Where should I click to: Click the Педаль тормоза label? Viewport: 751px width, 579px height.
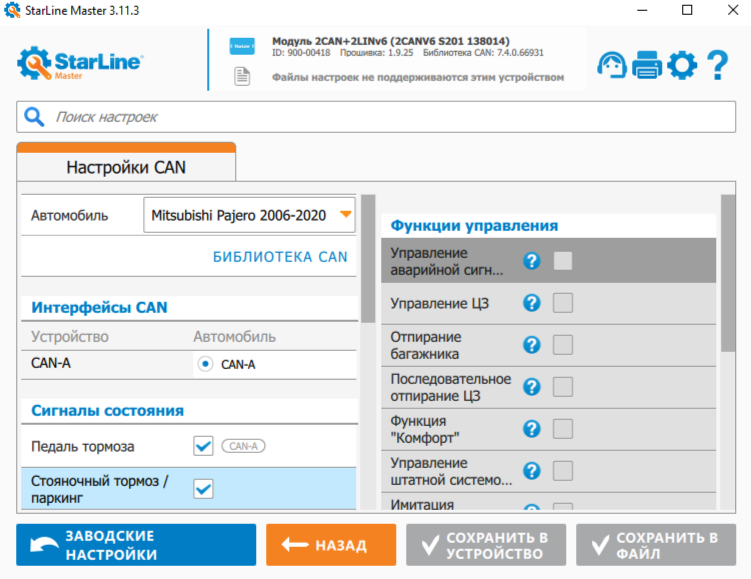82,446
